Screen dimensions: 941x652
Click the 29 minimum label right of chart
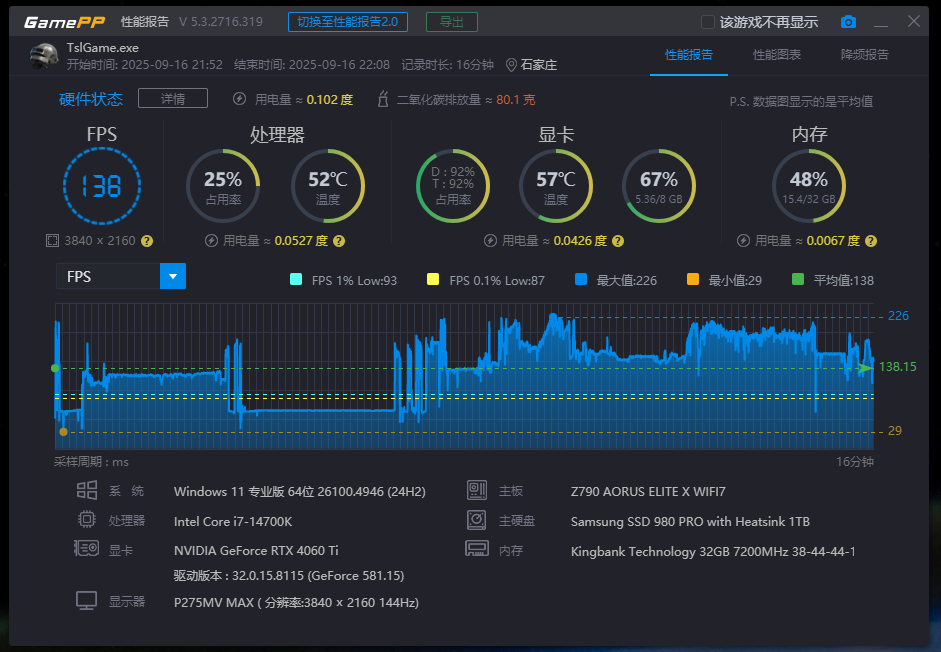click(895, 430)
